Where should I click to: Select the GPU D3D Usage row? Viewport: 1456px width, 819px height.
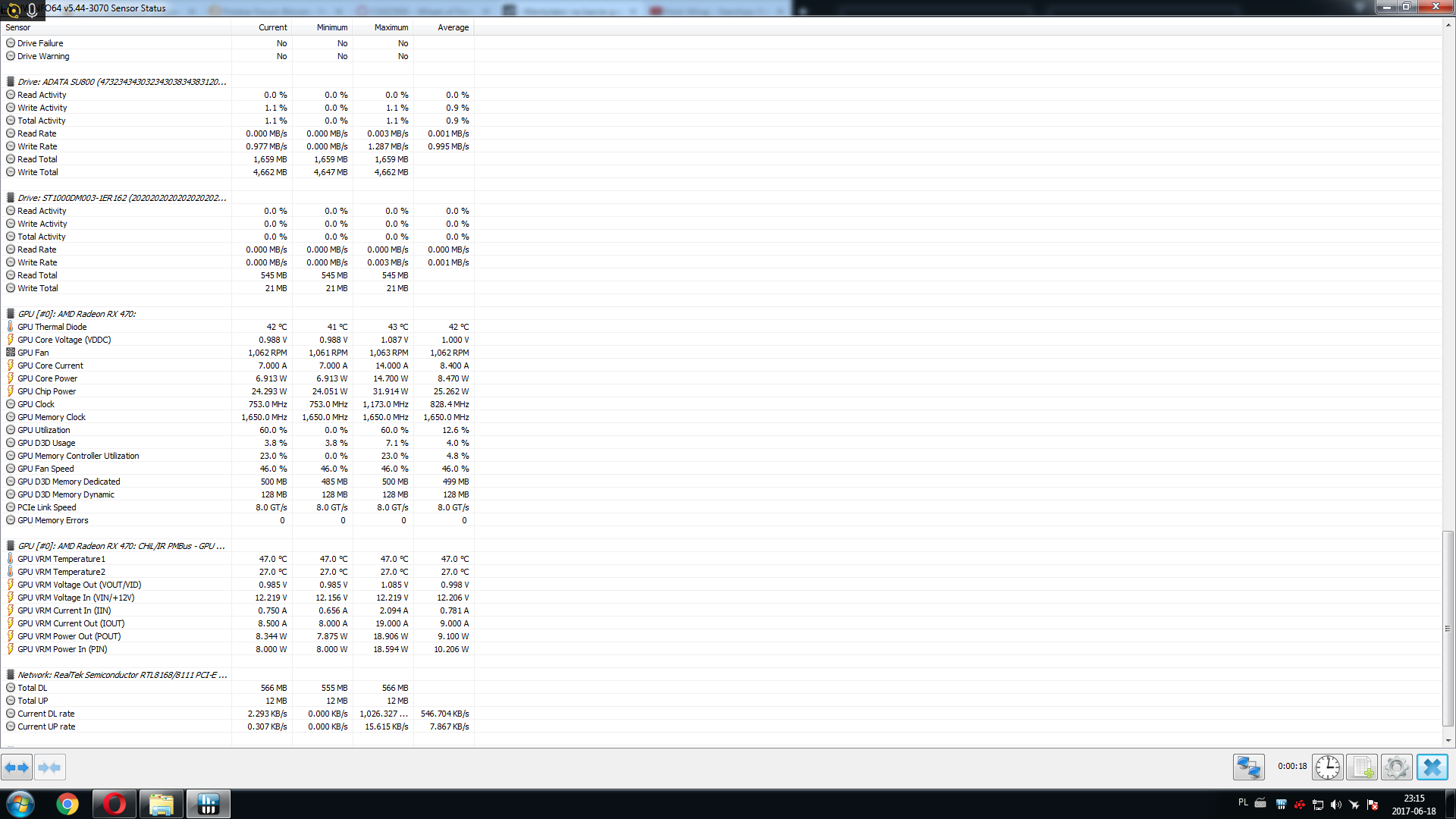(237, 443)
